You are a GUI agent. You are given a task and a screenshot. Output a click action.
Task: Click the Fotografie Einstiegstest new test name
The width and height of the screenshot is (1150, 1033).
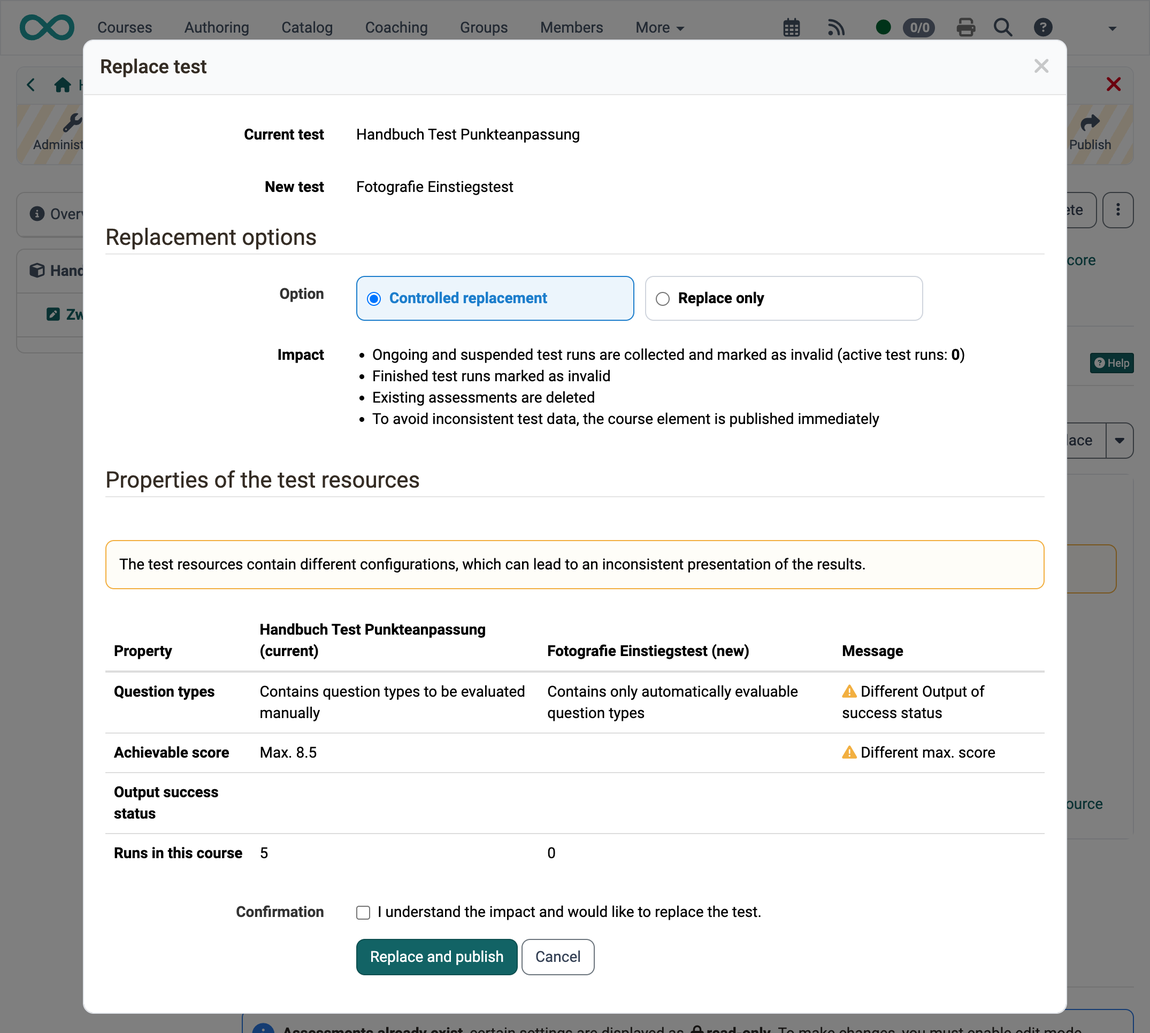coord(435,187)
